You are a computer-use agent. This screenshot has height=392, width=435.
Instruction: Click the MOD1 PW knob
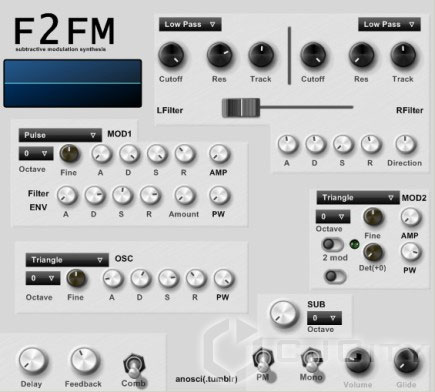pyautogui.click(x=219, y=195)
